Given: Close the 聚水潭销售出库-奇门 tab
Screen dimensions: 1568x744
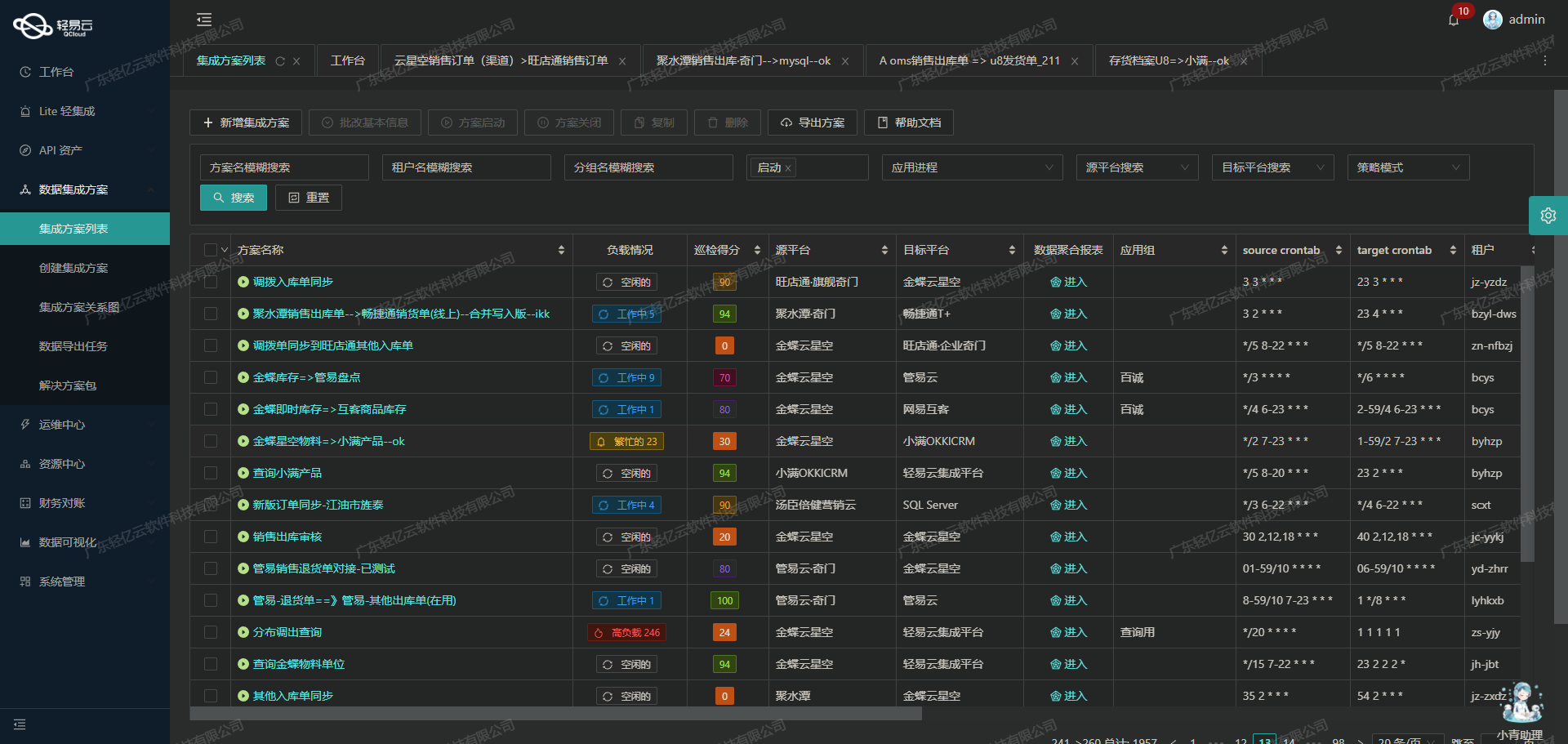Looking at the screenshot, I should click(x=845, y=61).
